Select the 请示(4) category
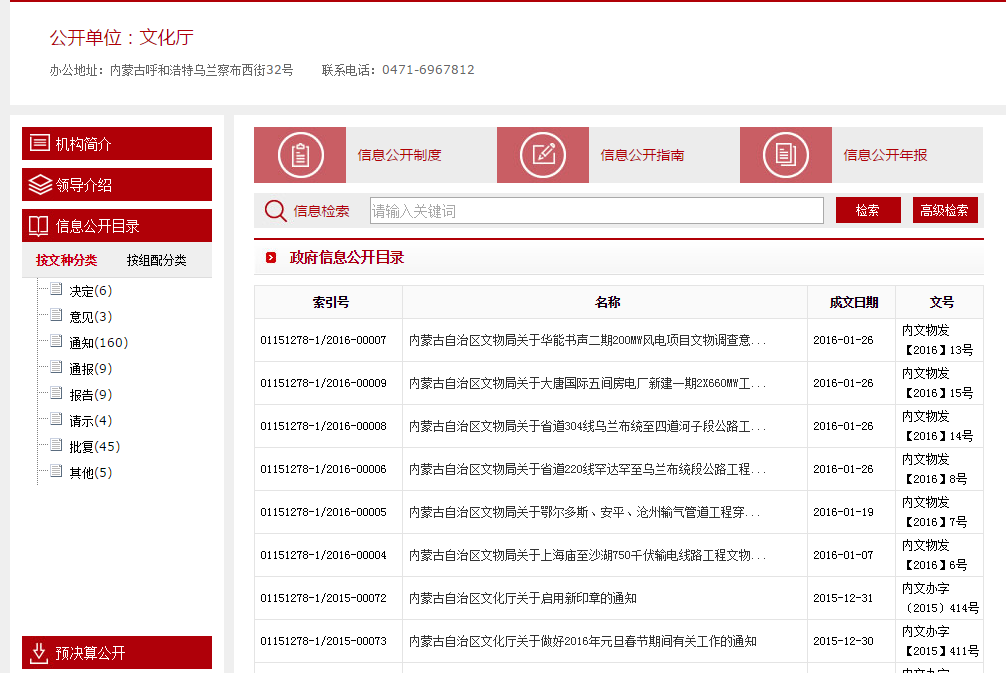 [90, 420]
